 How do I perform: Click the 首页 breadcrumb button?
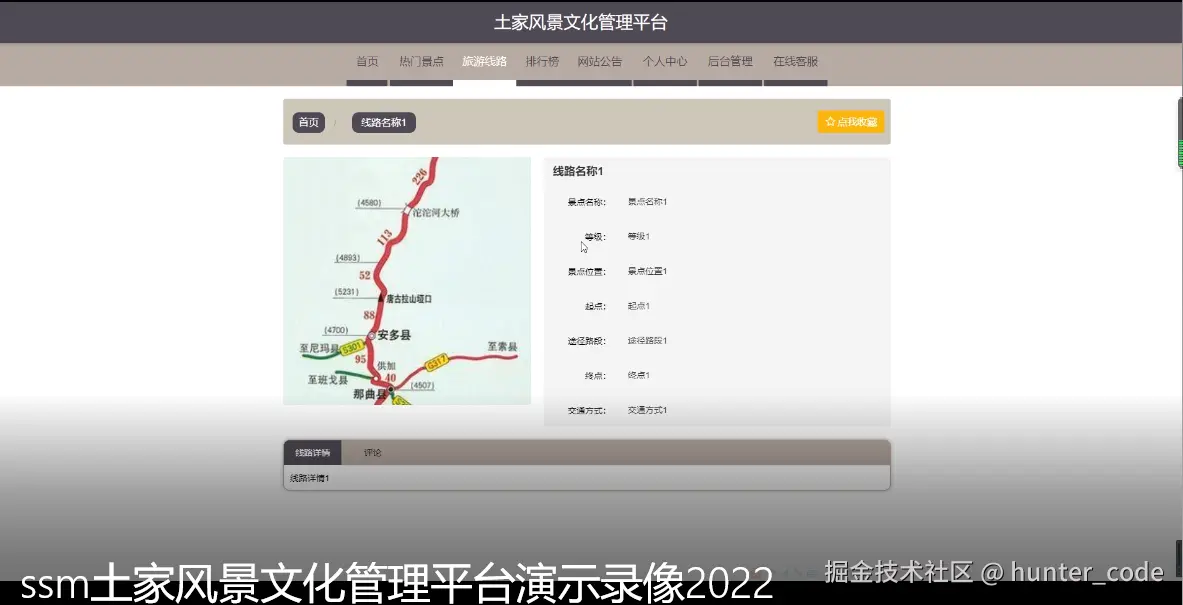[309, 123]
